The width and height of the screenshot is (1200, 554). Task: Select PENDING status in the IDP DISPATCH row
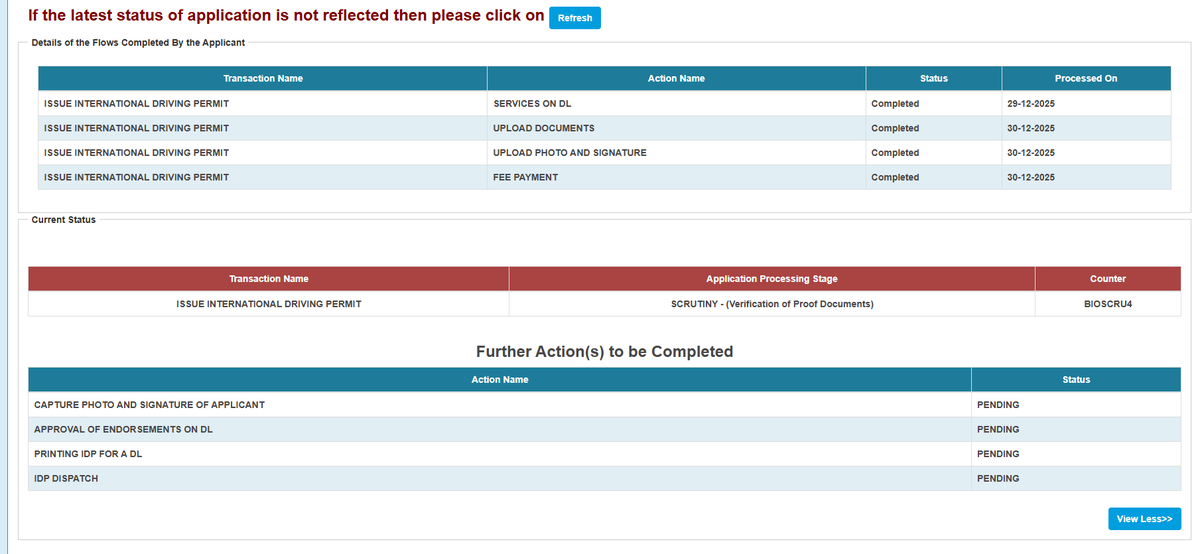coord(998,478)
